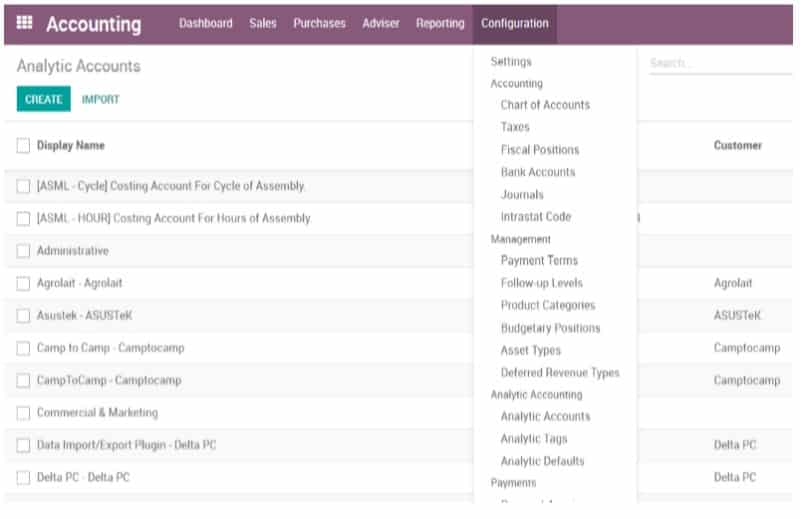Open the Adviser menu
Screen dimensions: 800x519
click(380, 23)
